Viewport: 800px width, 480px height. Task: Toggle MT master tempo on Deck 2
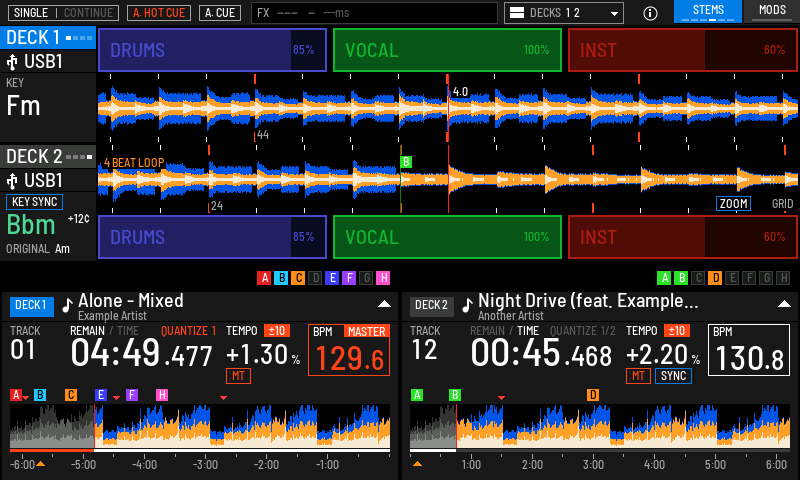(638, 376)
